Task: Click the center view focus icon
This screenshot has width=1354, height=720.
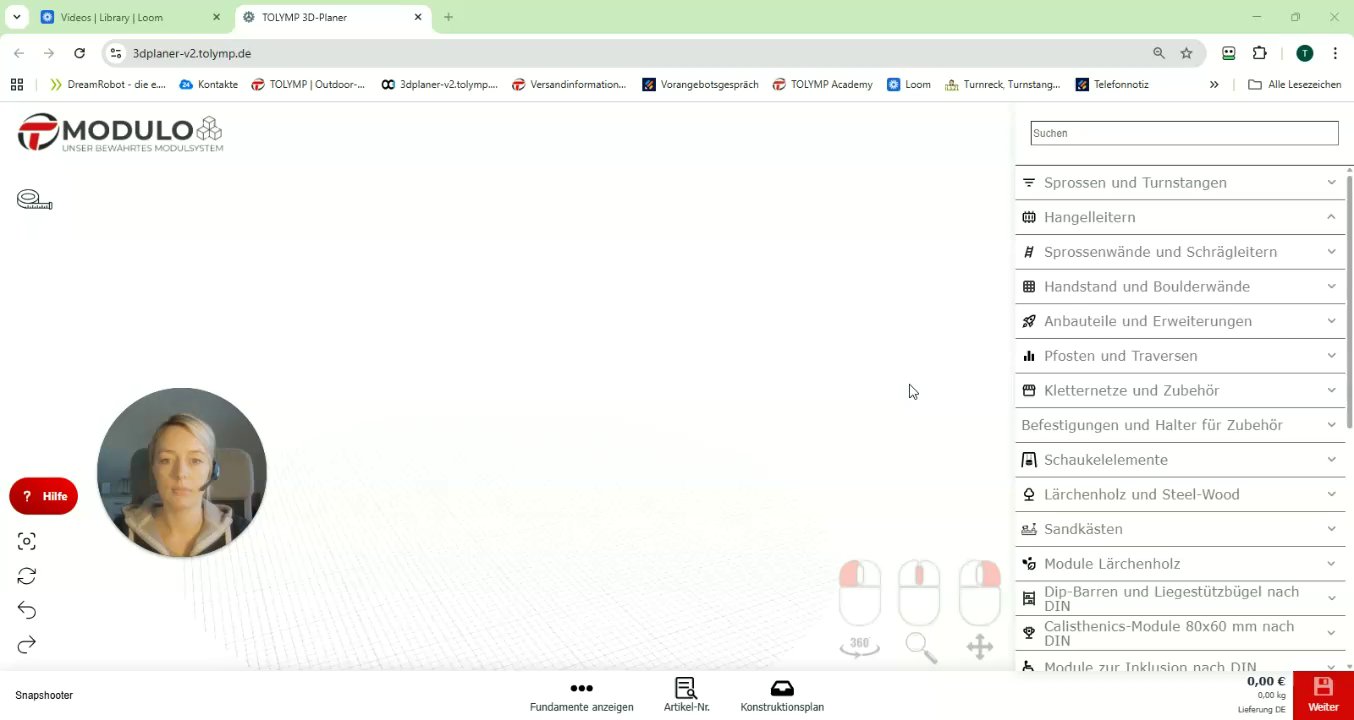Action: point(27,541)
